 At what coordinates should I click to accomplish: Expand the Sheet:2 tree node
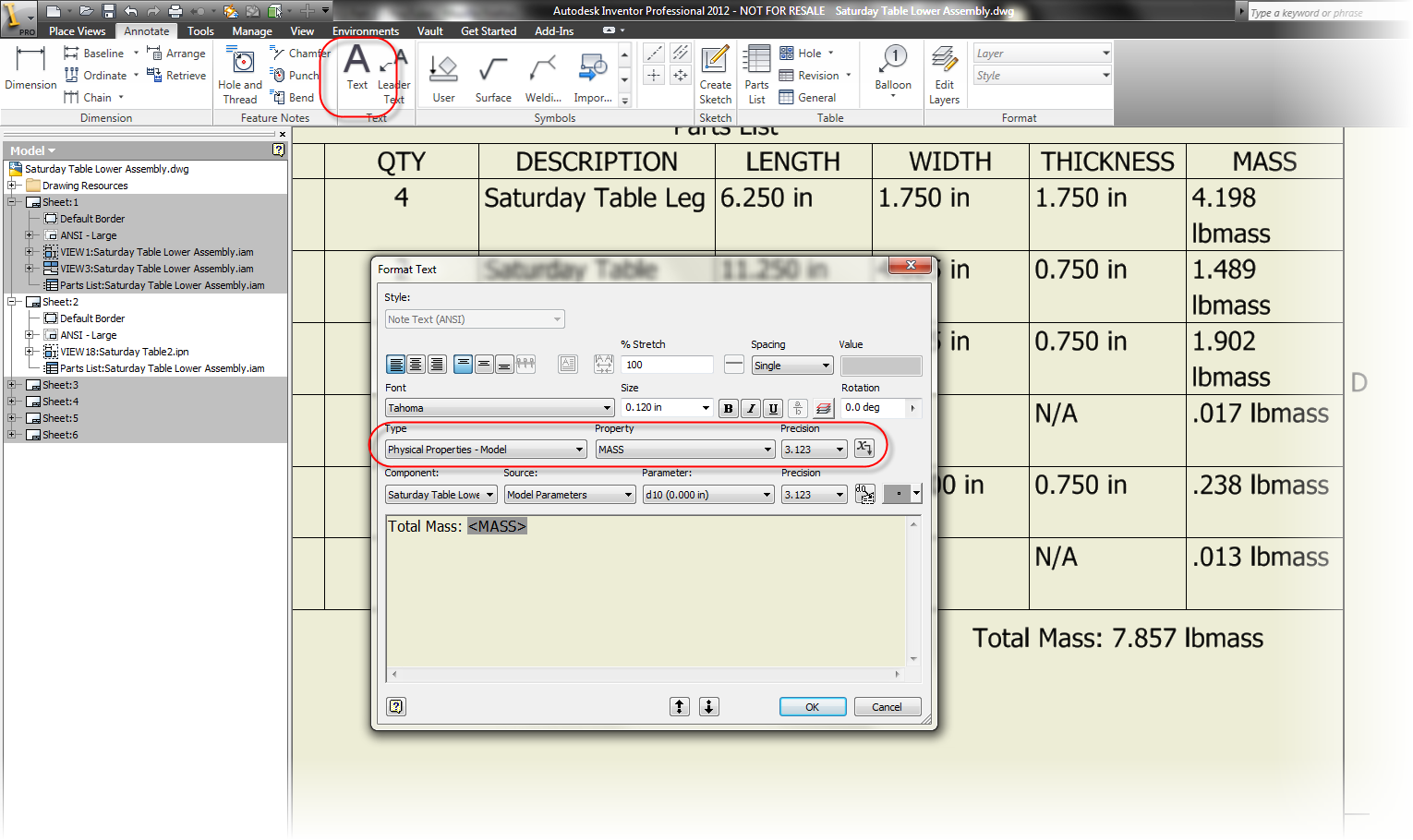[x=13, y=301]
